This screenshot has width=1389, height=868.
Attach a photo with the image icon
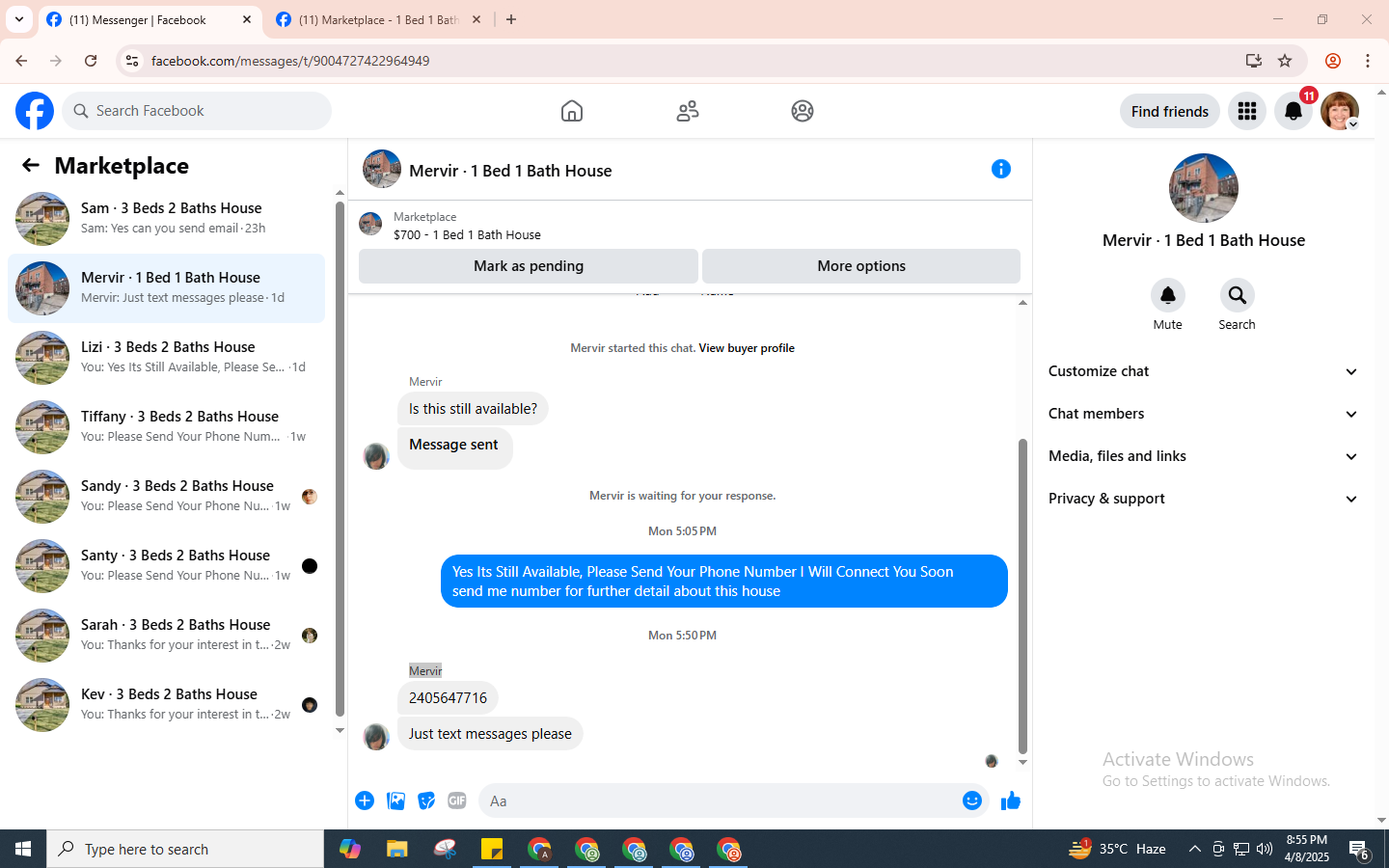[x=395, y=800]
